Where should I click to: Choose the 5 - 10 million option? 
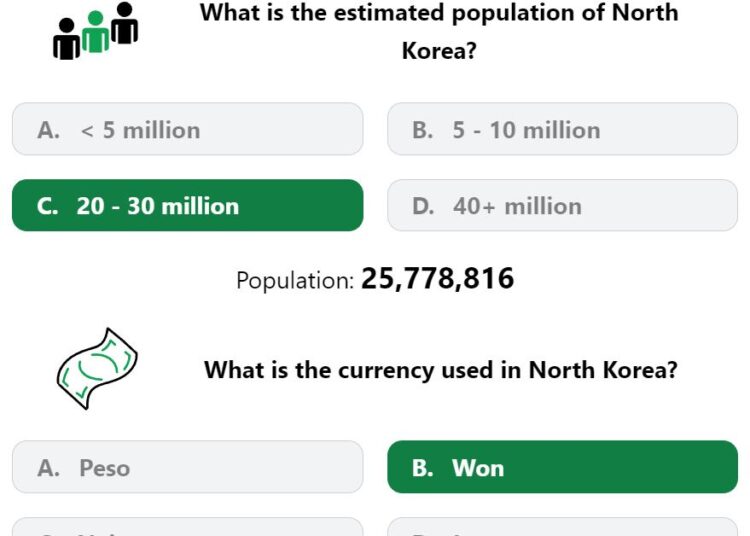coord(562,129)
